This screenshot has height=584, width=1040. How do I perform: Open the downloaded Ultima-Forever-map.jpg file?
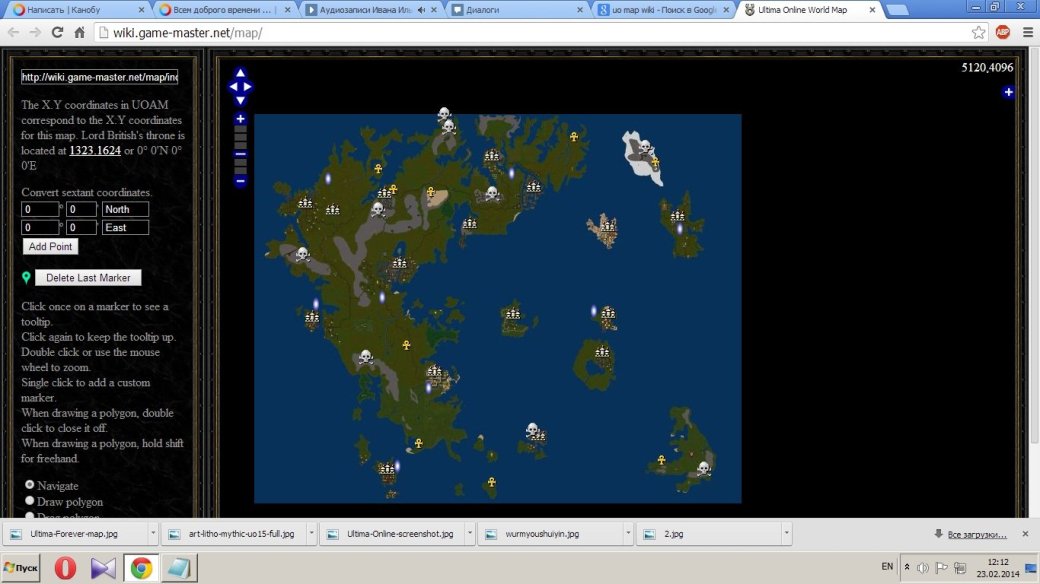click(x=74, y=534)
